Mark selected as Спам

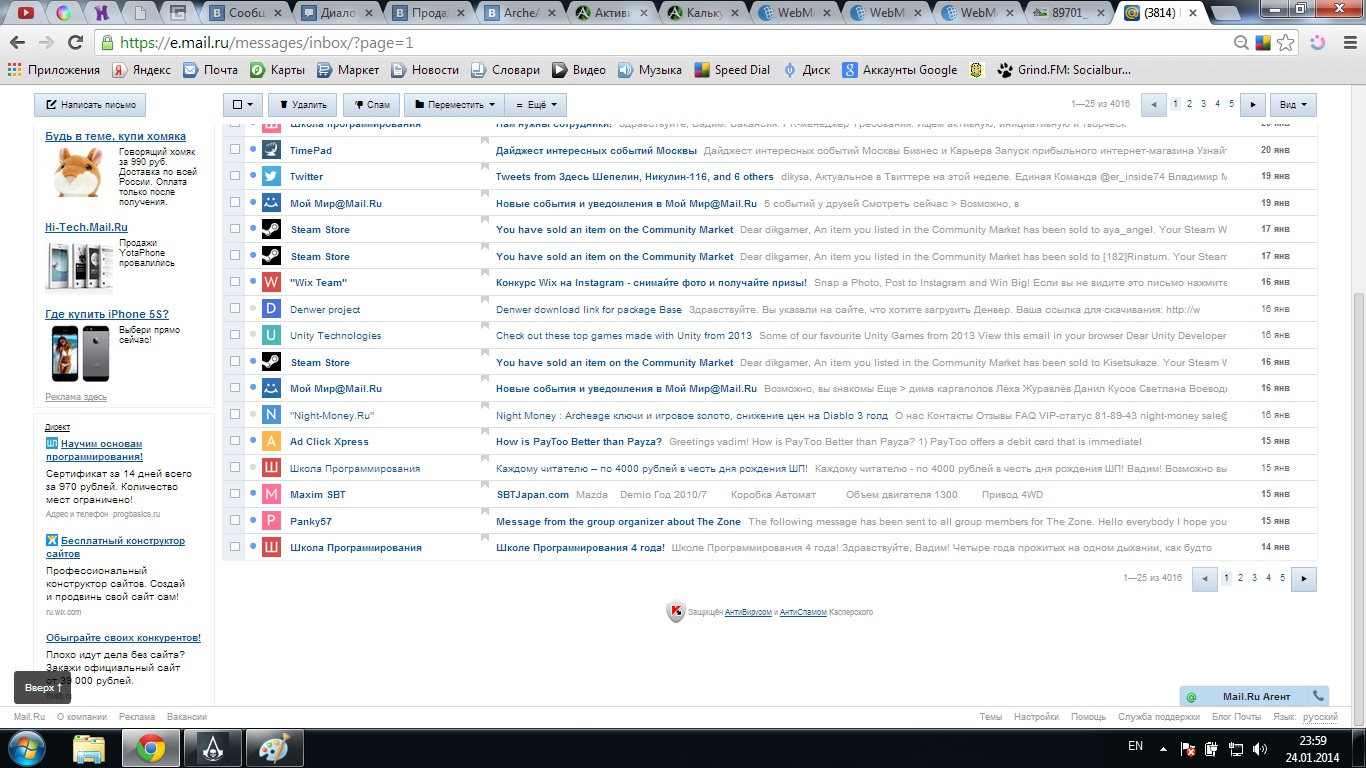coord(372,104)
